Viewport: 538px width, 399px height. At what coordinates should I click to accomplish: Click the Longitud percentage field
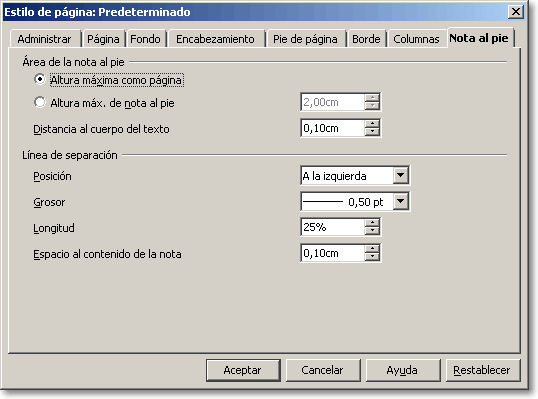point(332,227)
